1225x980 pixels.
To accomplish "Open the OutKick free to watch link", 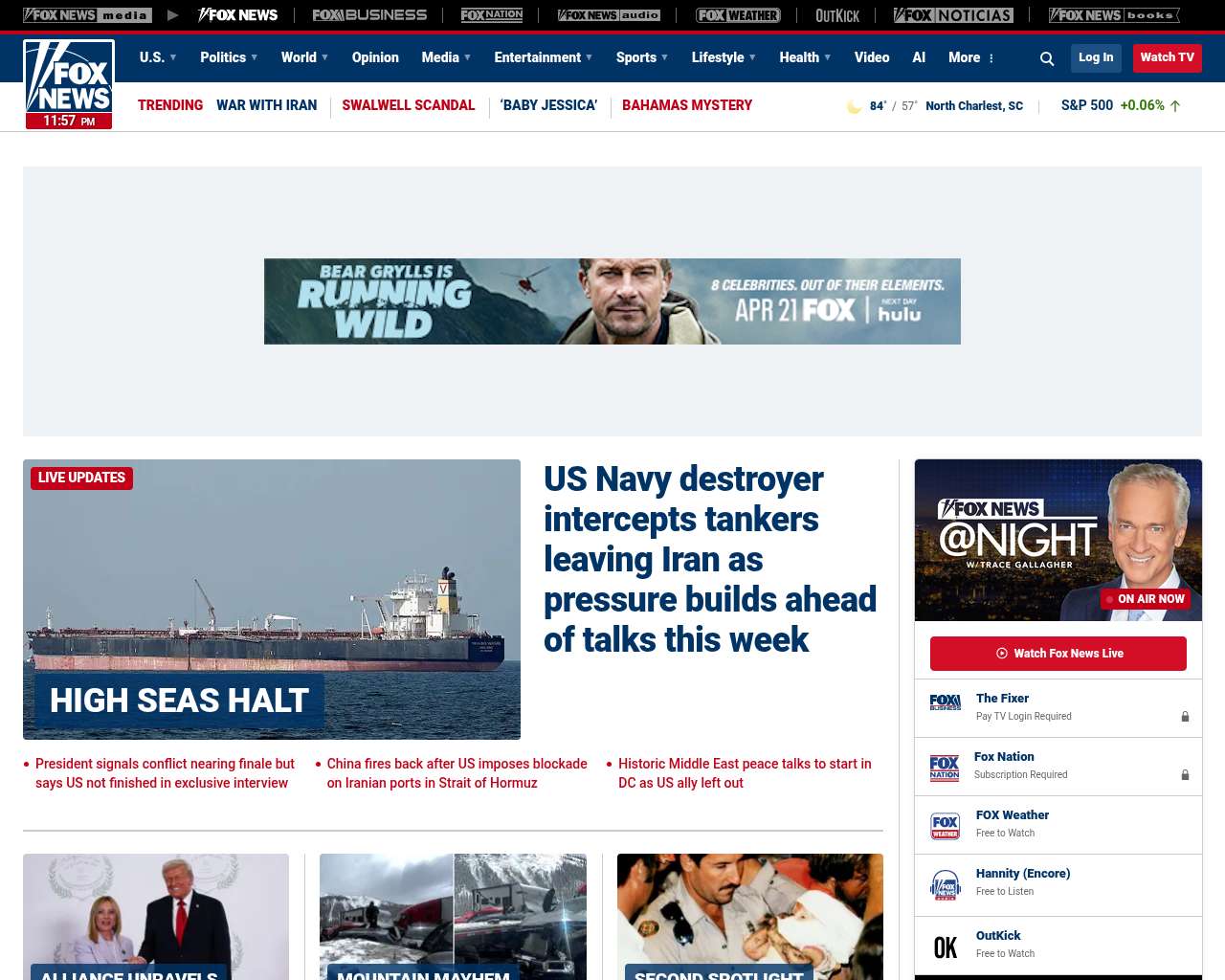I will 998,936.
